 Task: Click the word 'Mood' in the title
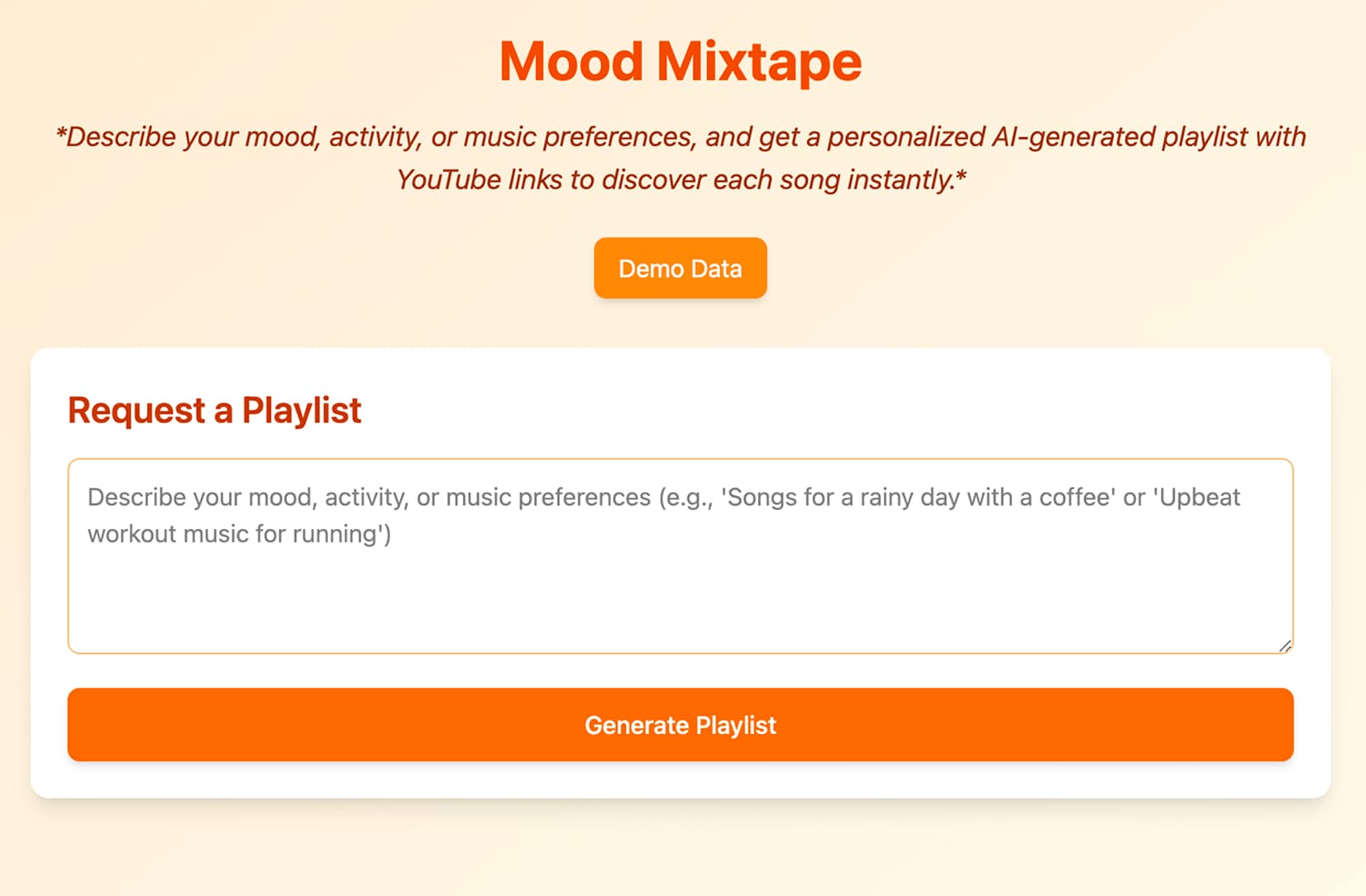[x=571, y=62]
